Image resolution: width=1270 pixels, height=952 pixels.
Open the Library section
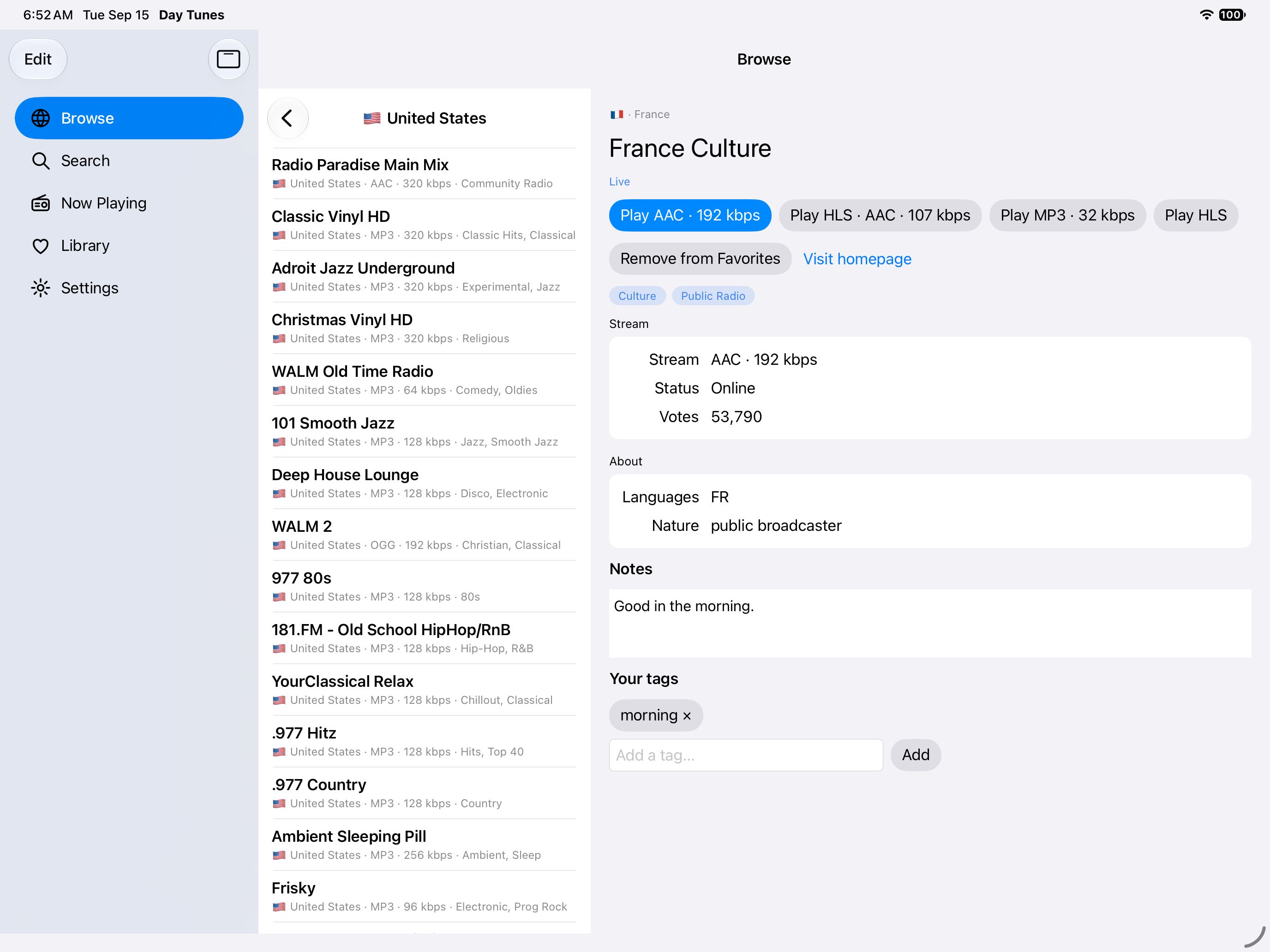129,245
